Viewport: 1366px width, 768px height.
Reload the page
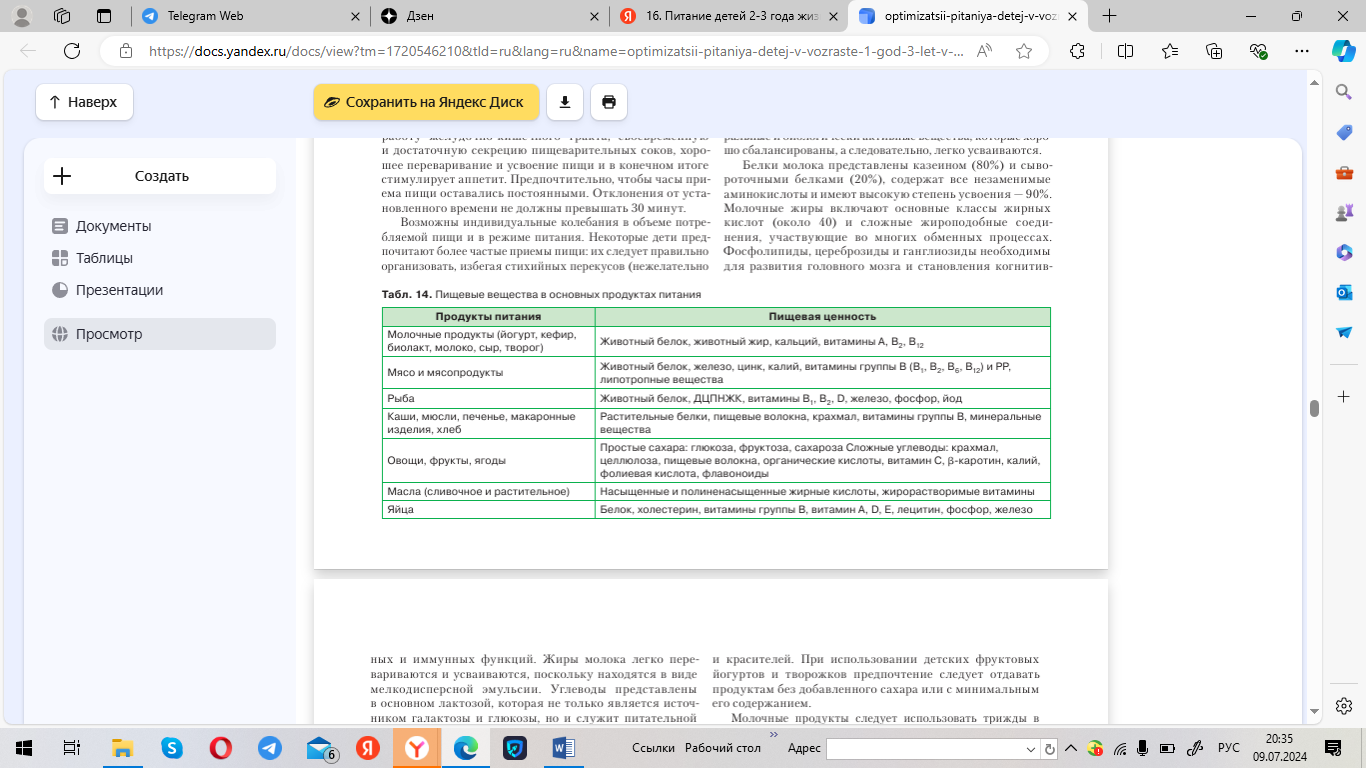[72, 51]
